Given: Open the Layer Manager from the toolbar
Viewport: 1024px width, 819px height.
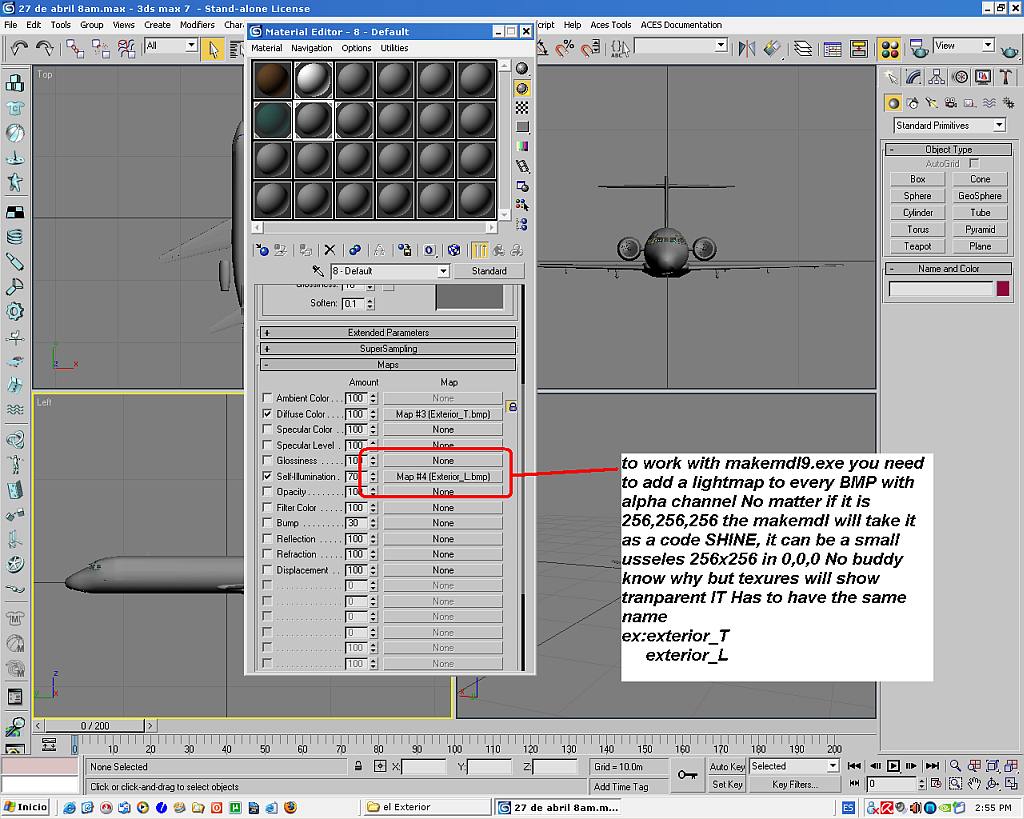Looking at the screenshot, I should (x=803, y=47).
